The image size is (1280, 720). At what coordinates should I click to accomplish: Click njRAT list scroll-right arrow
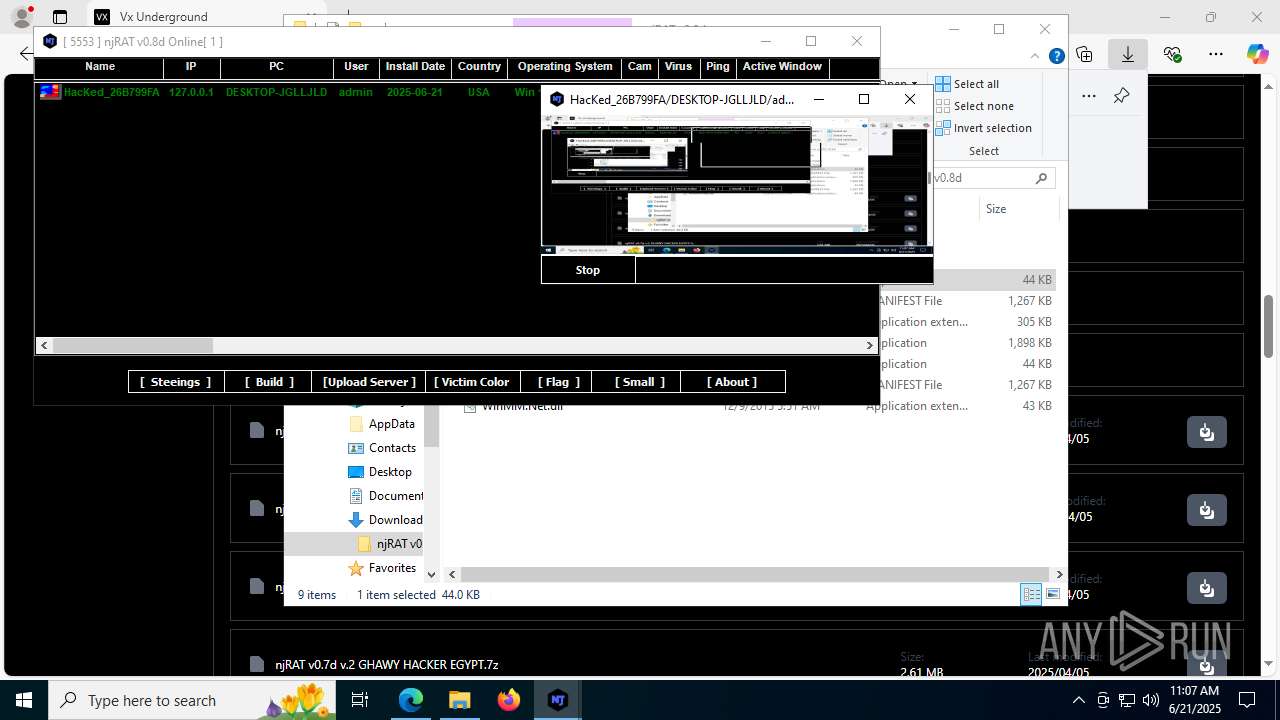(870, 345)
